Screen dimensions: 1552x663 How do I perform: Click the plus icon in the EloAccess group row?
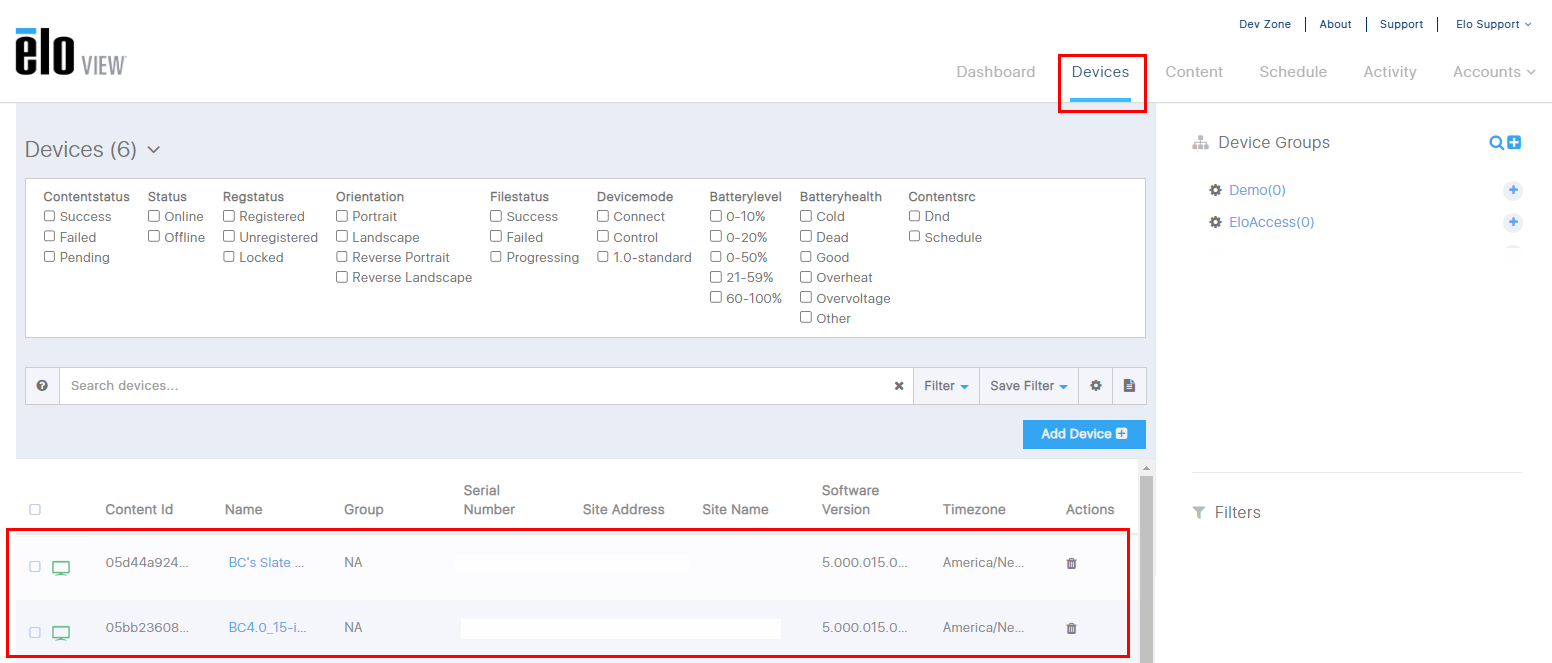1513,222
